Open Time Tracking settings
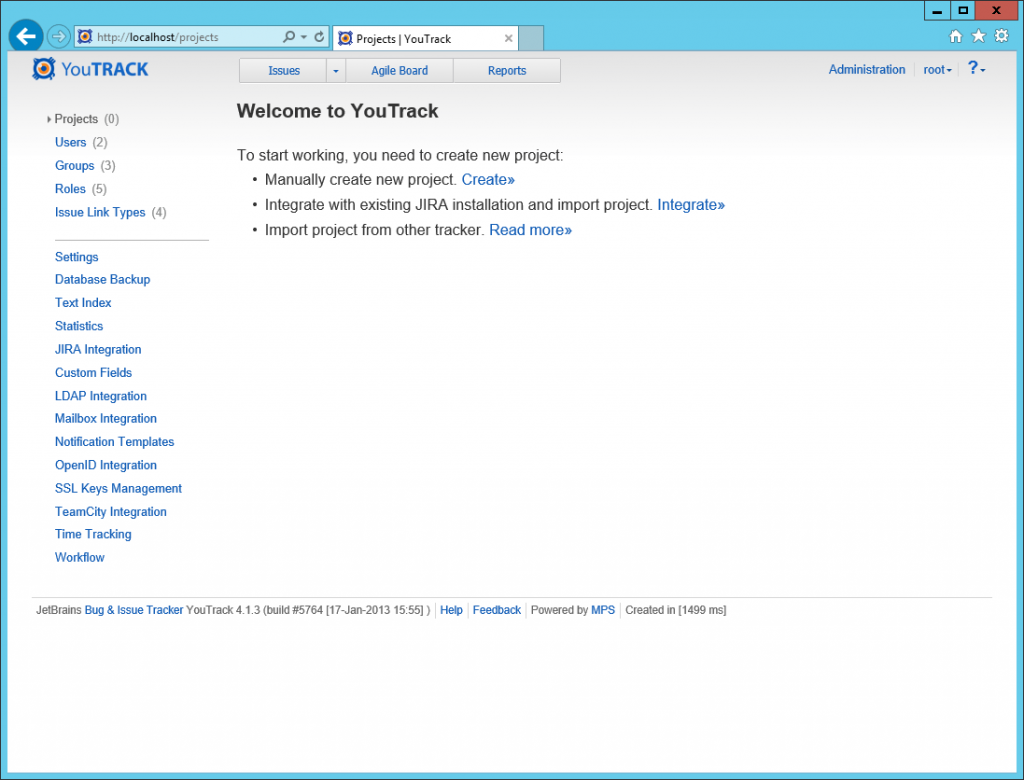The image size is (1024, 780). coord(93,534)
